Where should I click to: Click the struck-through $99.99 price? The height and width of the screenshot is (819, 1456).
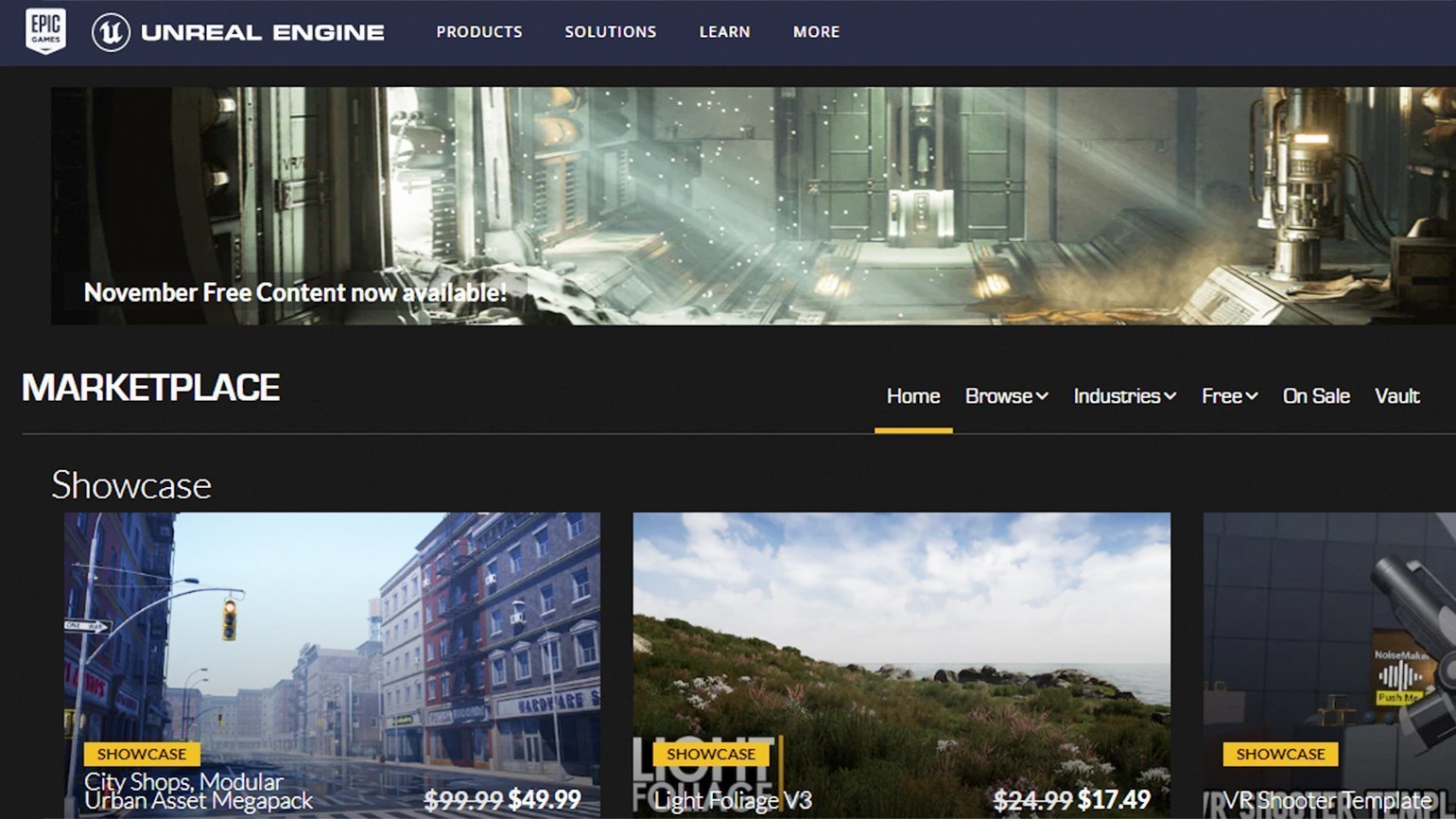(x=463, y=800)
